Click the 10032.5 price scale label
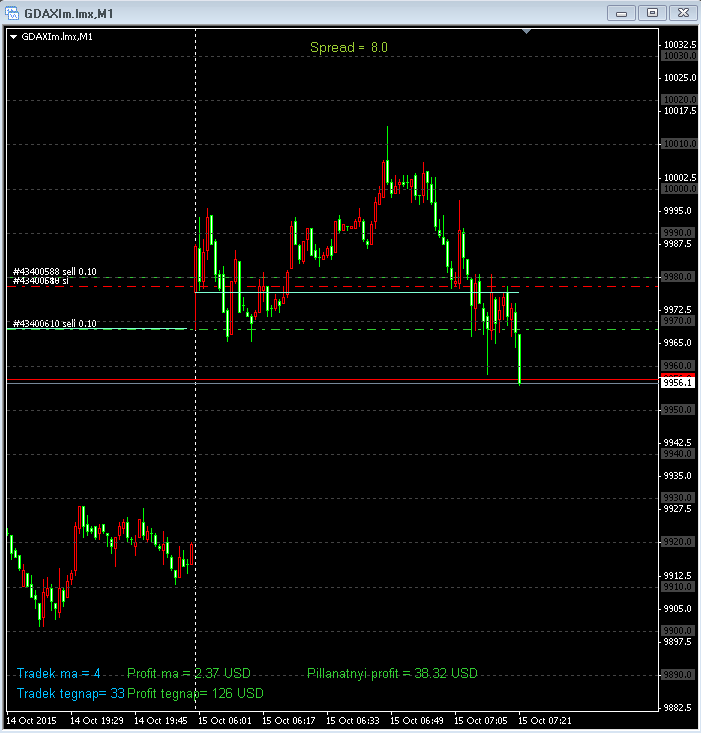 [x=679, y=45]
